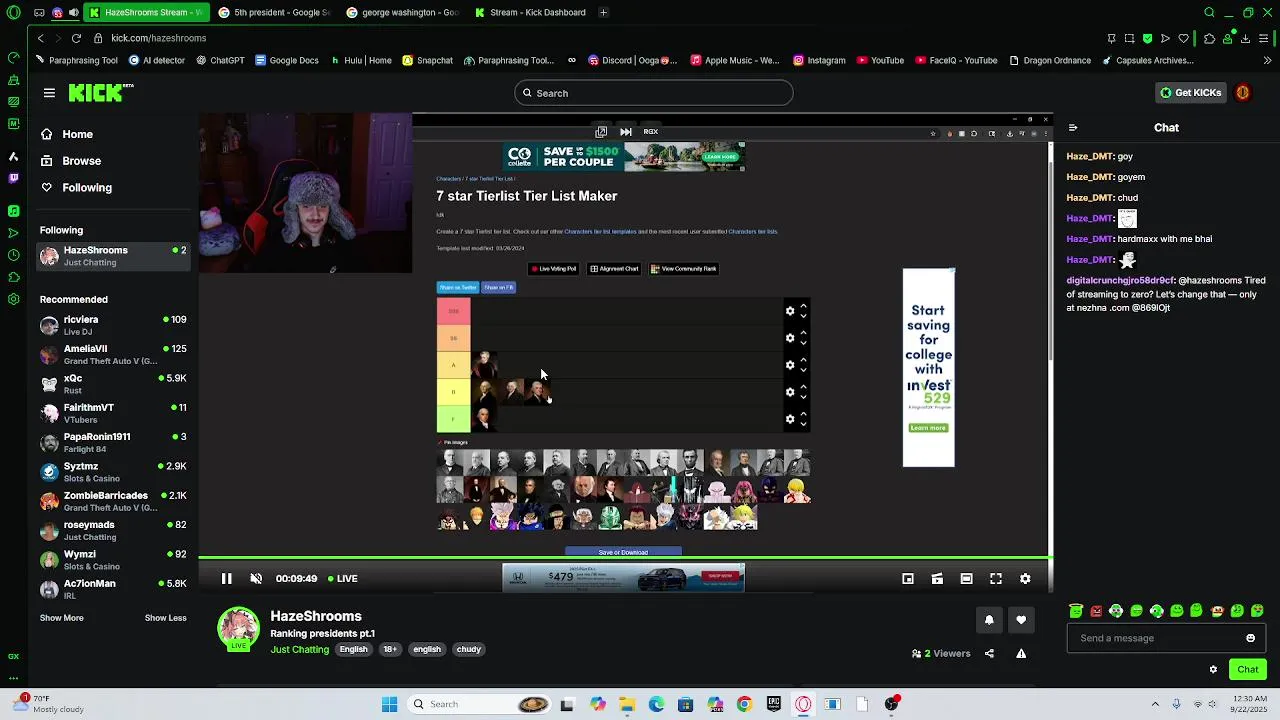The height and width of the screenshot is (720, 1280).
Task: Open HazeShrooms in Following list
Action: coord(114,256)
